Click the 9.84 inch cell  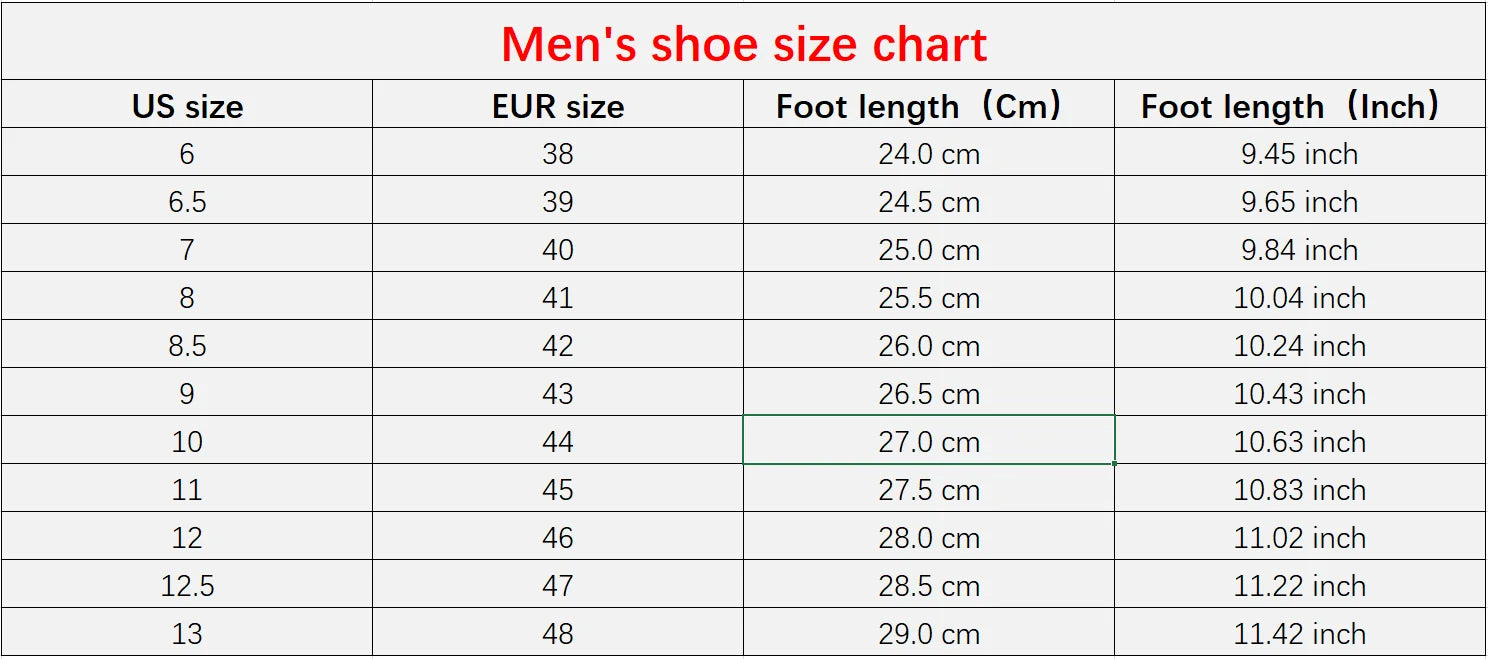pos(1299,250)
